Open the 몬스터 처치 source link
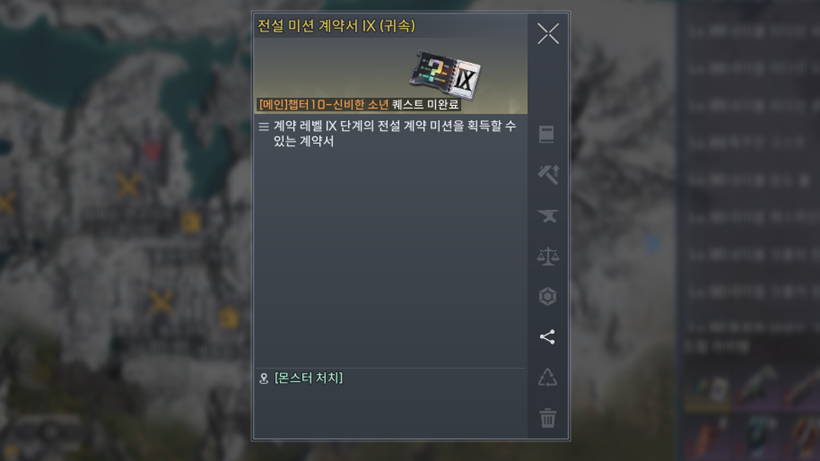Image resolution: width=820 pixels, height=461 pixels. tap(309, 378)
